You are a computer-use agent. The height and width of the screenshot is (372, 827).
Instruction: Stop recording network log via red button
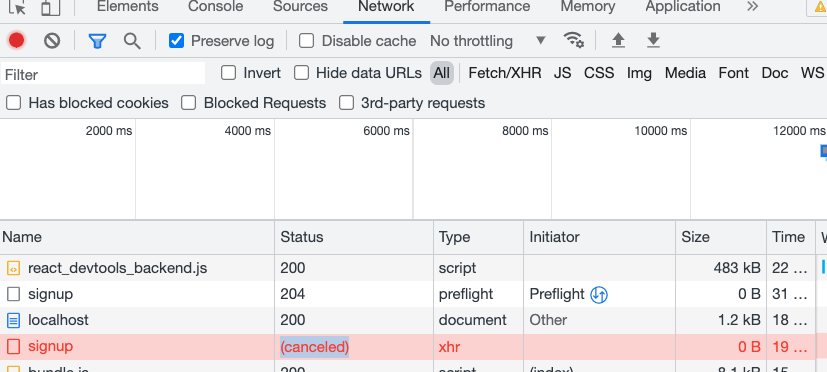(16, 41)
